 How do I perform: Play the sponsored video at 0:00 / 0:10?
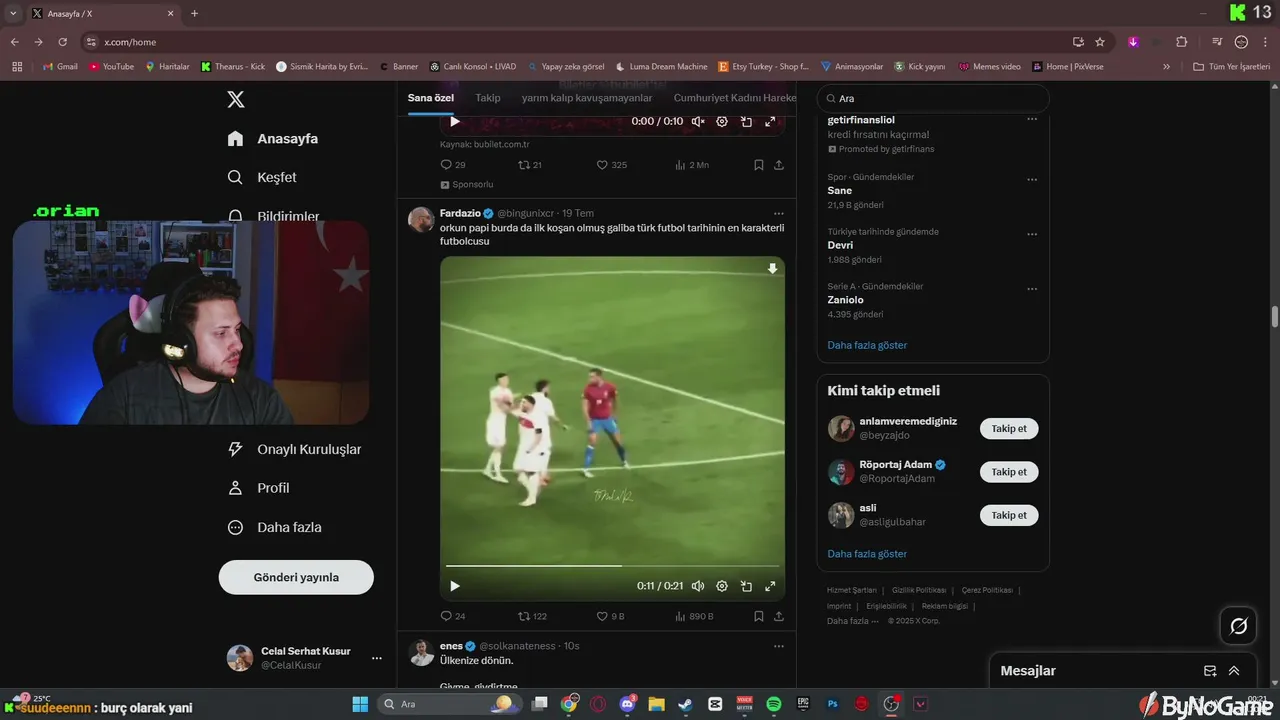tap(455, 121)
